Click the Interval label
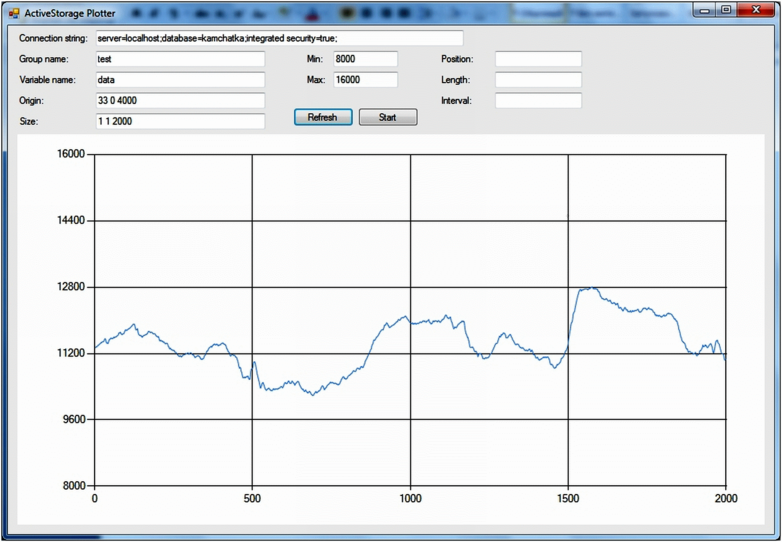Screen dimensions: 782x542 pyautogui.click(x=456, y=101)
